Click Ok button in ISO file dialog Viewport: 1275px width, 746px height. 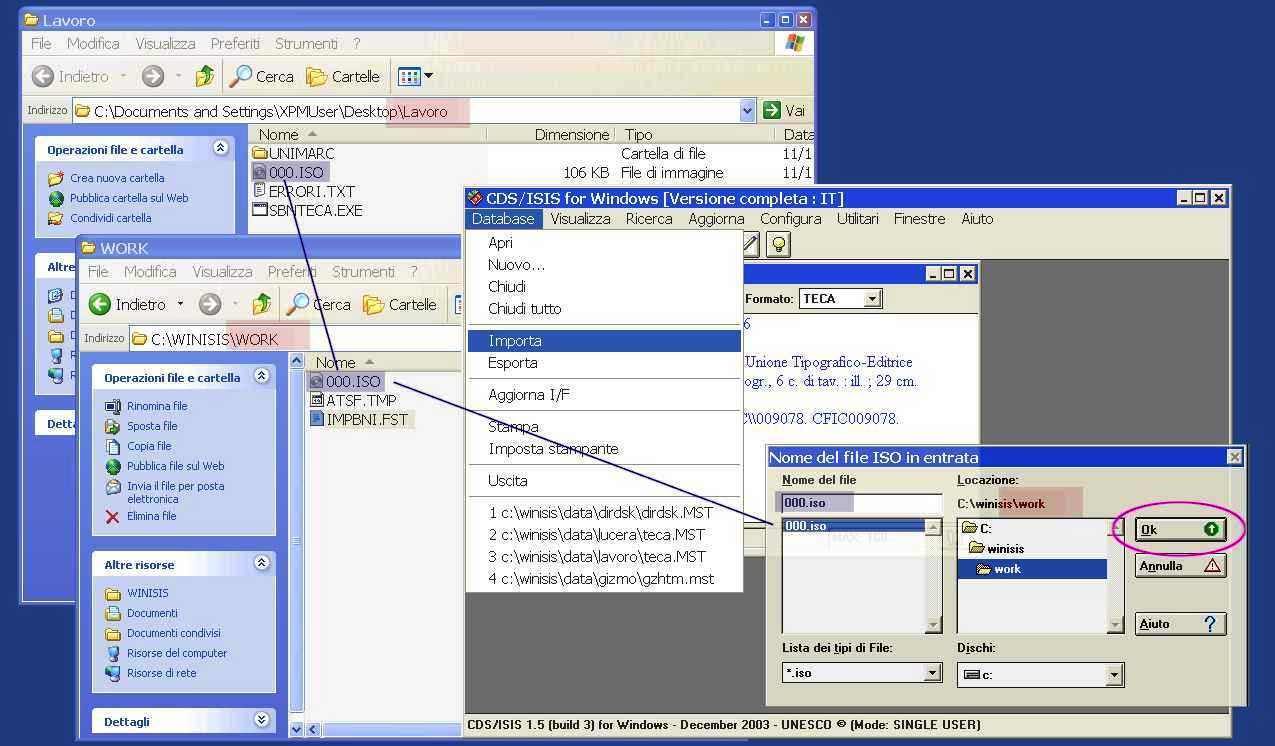1181,530
